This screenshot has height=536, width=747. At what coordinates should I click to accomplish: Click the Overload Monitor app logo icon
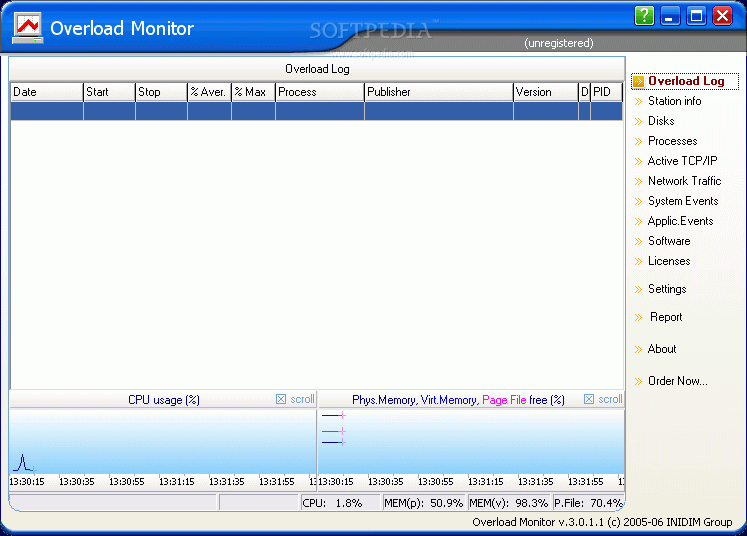coord(28,28)
